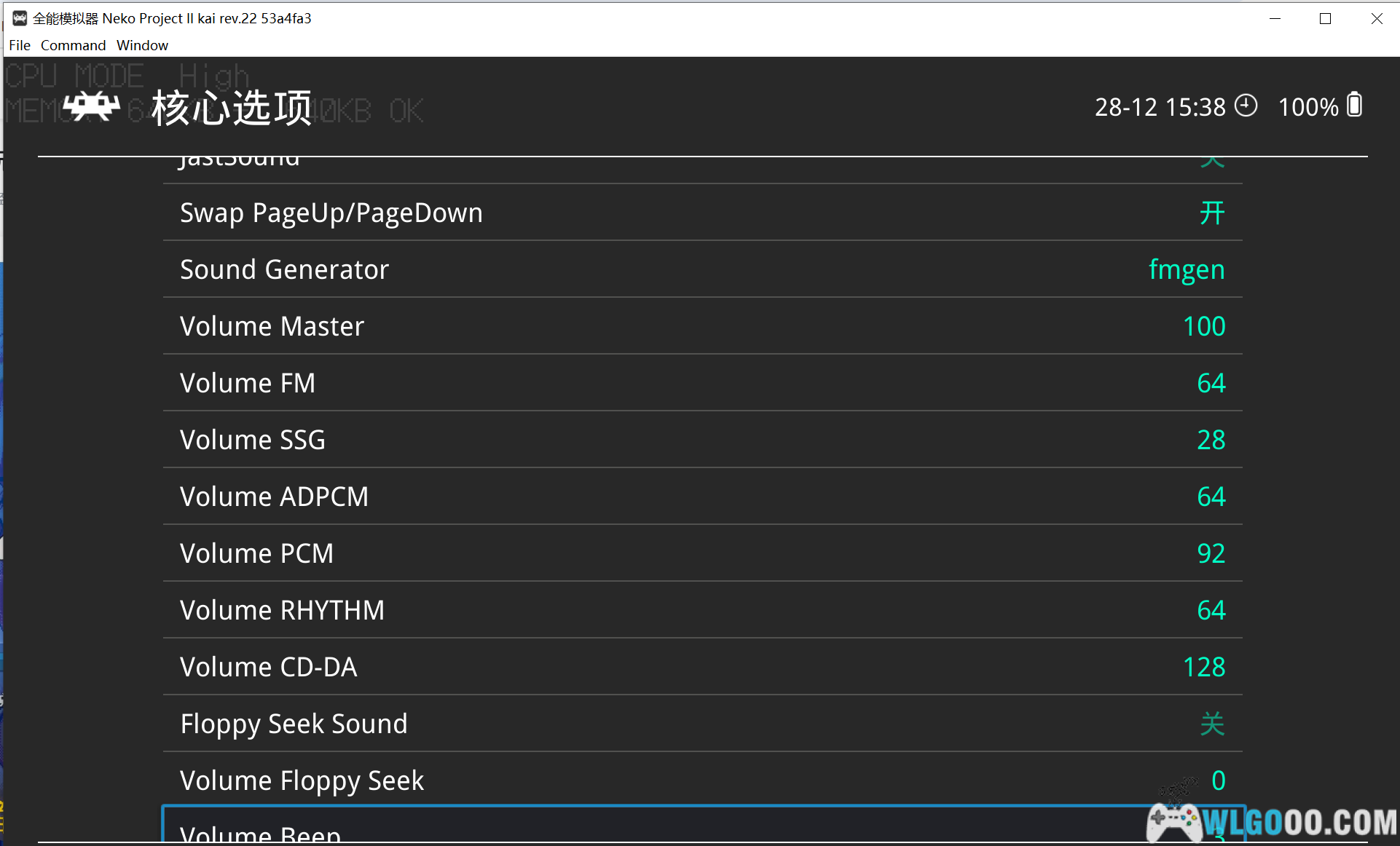Toggle the Swap PageUp/PageDown option
The height and width of the screenshot is (846, 1400).
click(1211, 213)
